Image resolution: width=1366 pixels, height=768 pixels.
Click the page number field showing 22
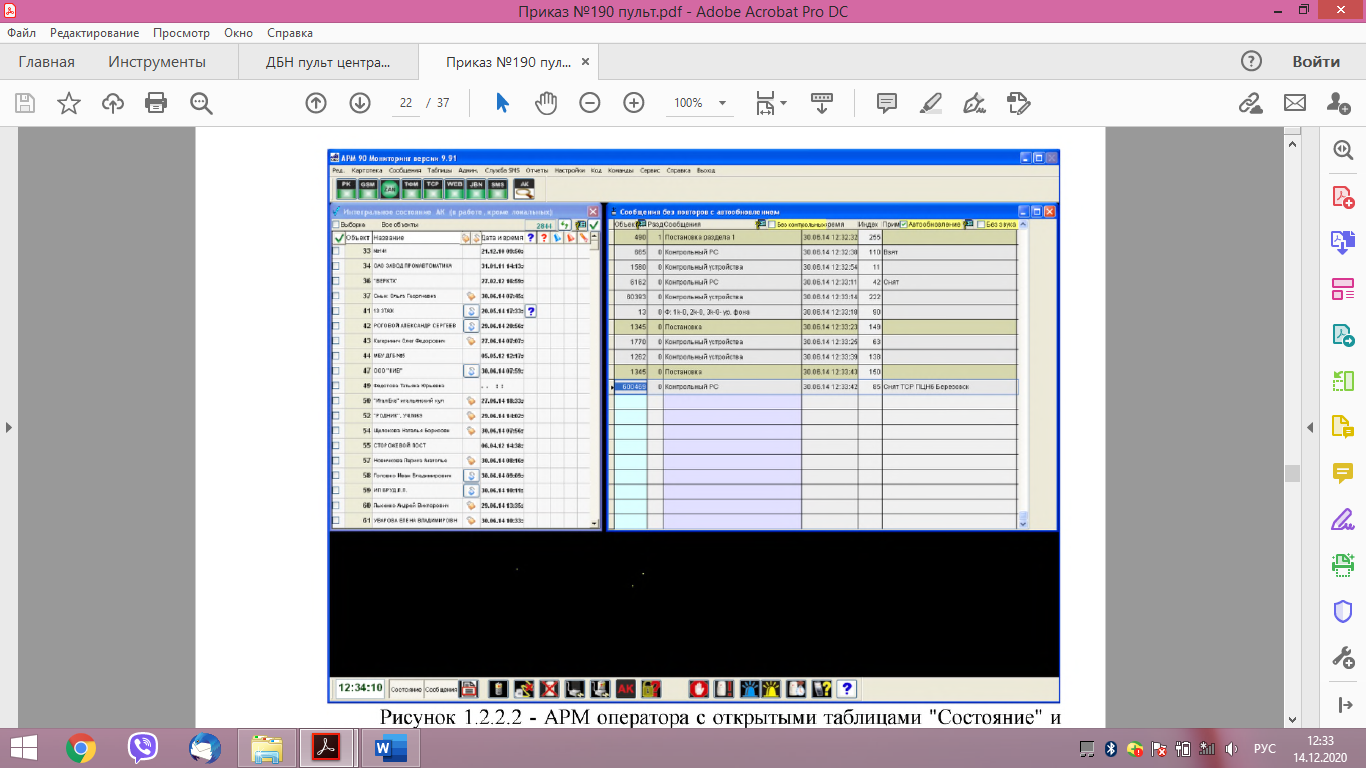point(406,103)
